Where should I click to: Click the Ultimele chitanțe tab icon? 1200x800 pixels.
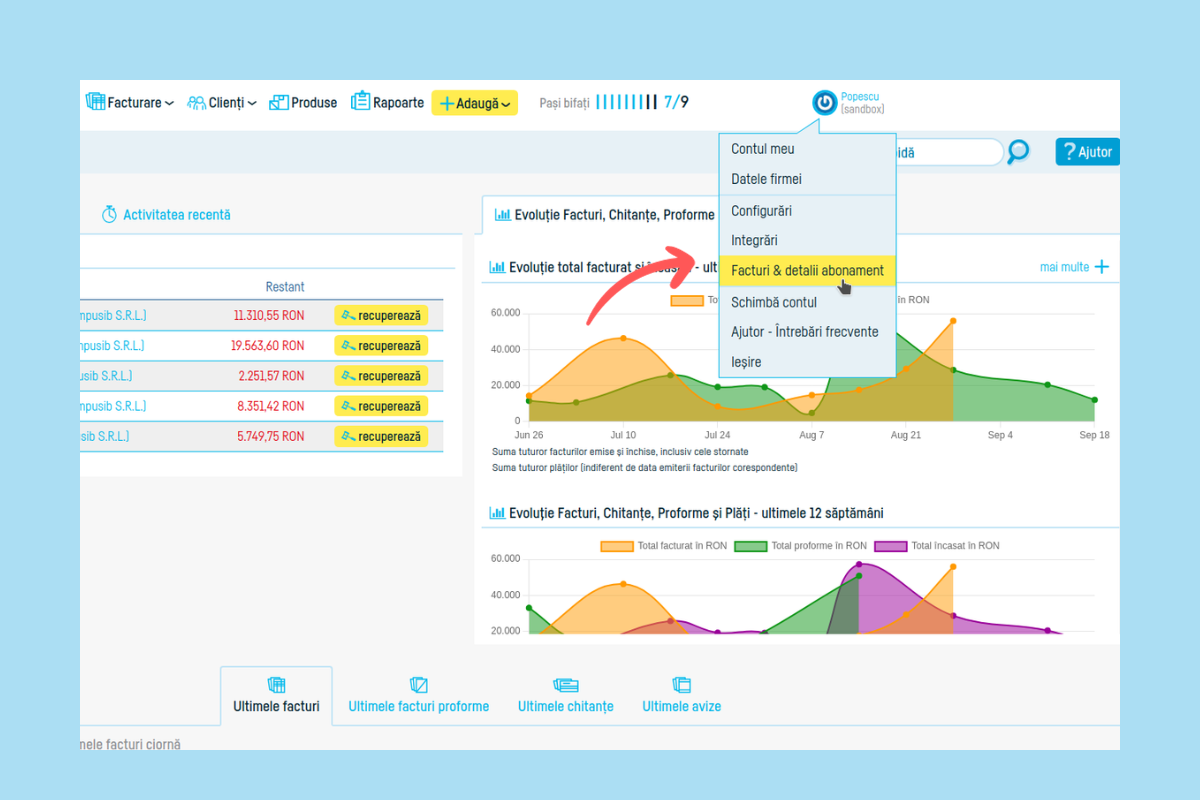[565, 685]
